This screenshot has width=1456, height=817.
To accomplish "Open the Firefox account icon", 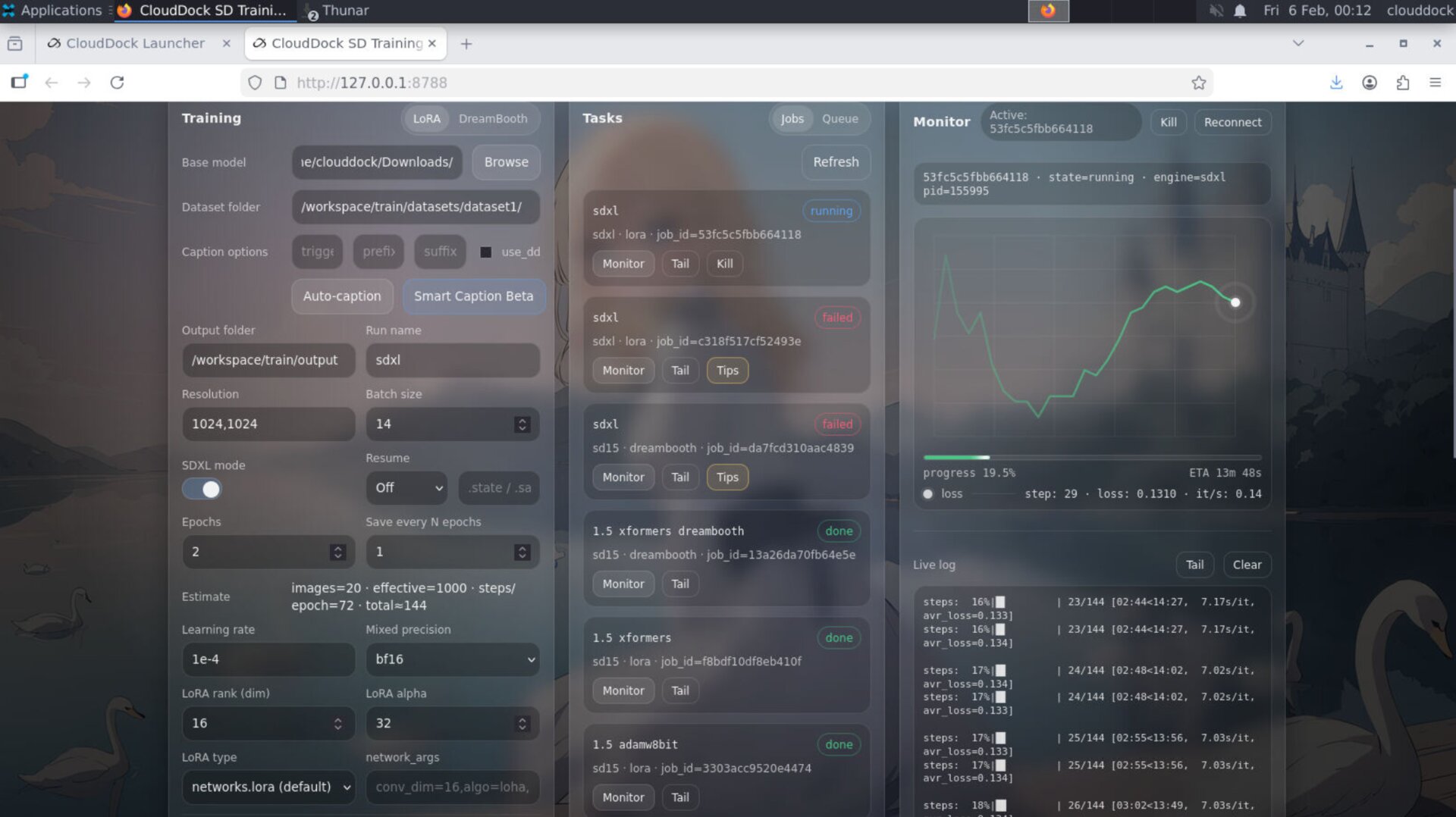I will 1369,83.
